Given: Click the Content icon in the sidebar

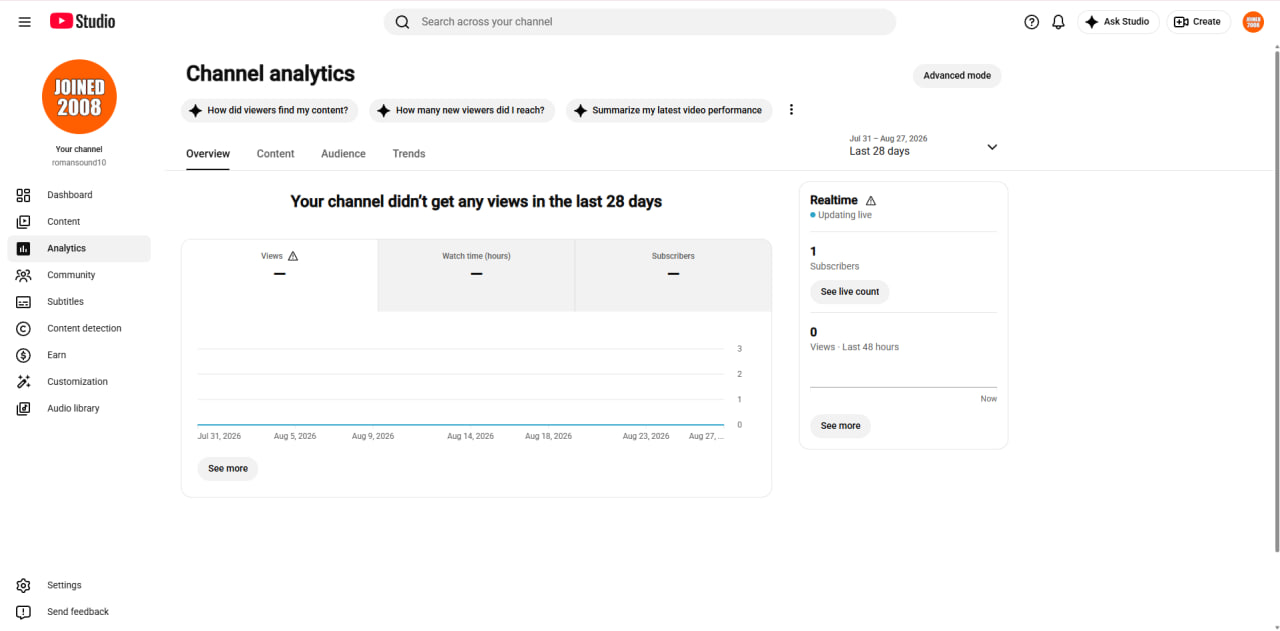Looking at the screenshot, I should click(x=24, y=222).
